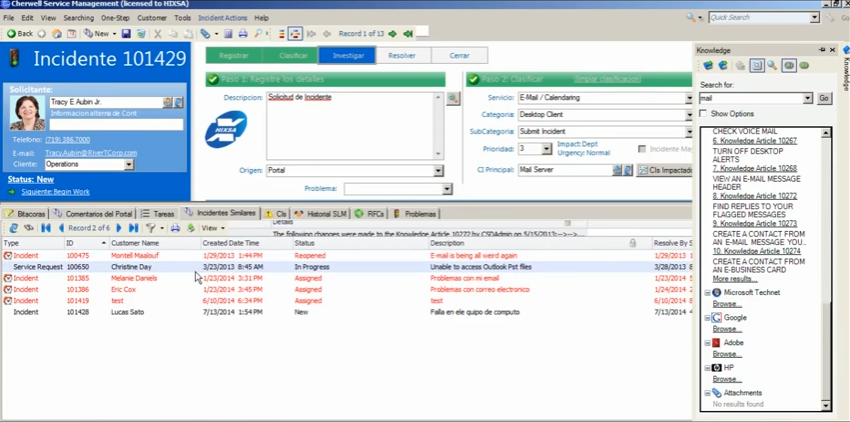Select the Christine Day service request row
This screenshot has width=850, height=422.
click(131, 267)
